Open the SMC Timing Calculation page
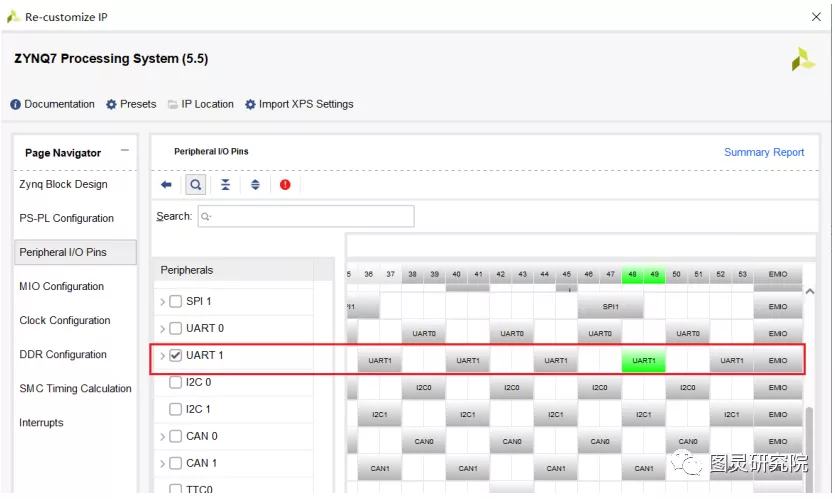 (75, 389)
